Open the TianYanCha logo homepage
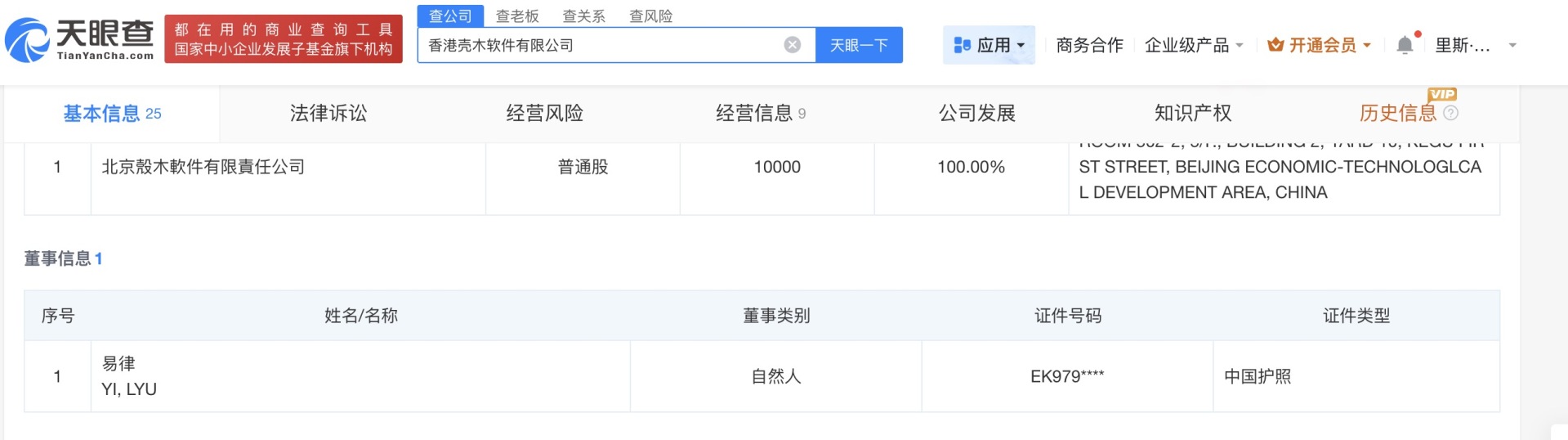This screenshot has height=440, width=1568. tap(79, 39)
